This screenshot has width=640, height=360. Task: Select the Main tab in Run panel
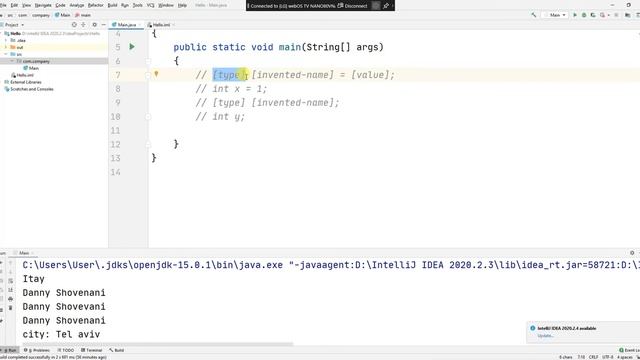point(24,253)
